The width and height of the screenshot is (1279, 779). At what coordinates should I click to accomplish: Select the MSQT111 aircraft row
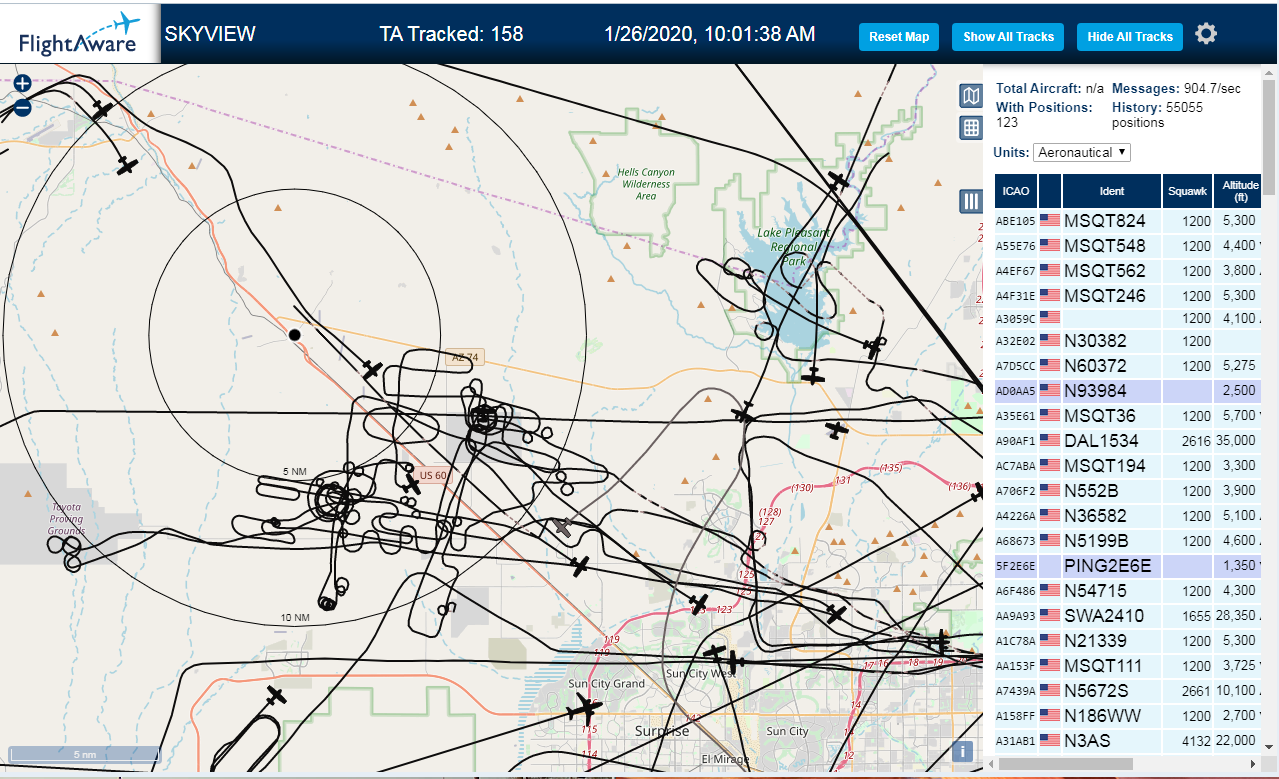pyautogui.click(x=1128, y=666)
